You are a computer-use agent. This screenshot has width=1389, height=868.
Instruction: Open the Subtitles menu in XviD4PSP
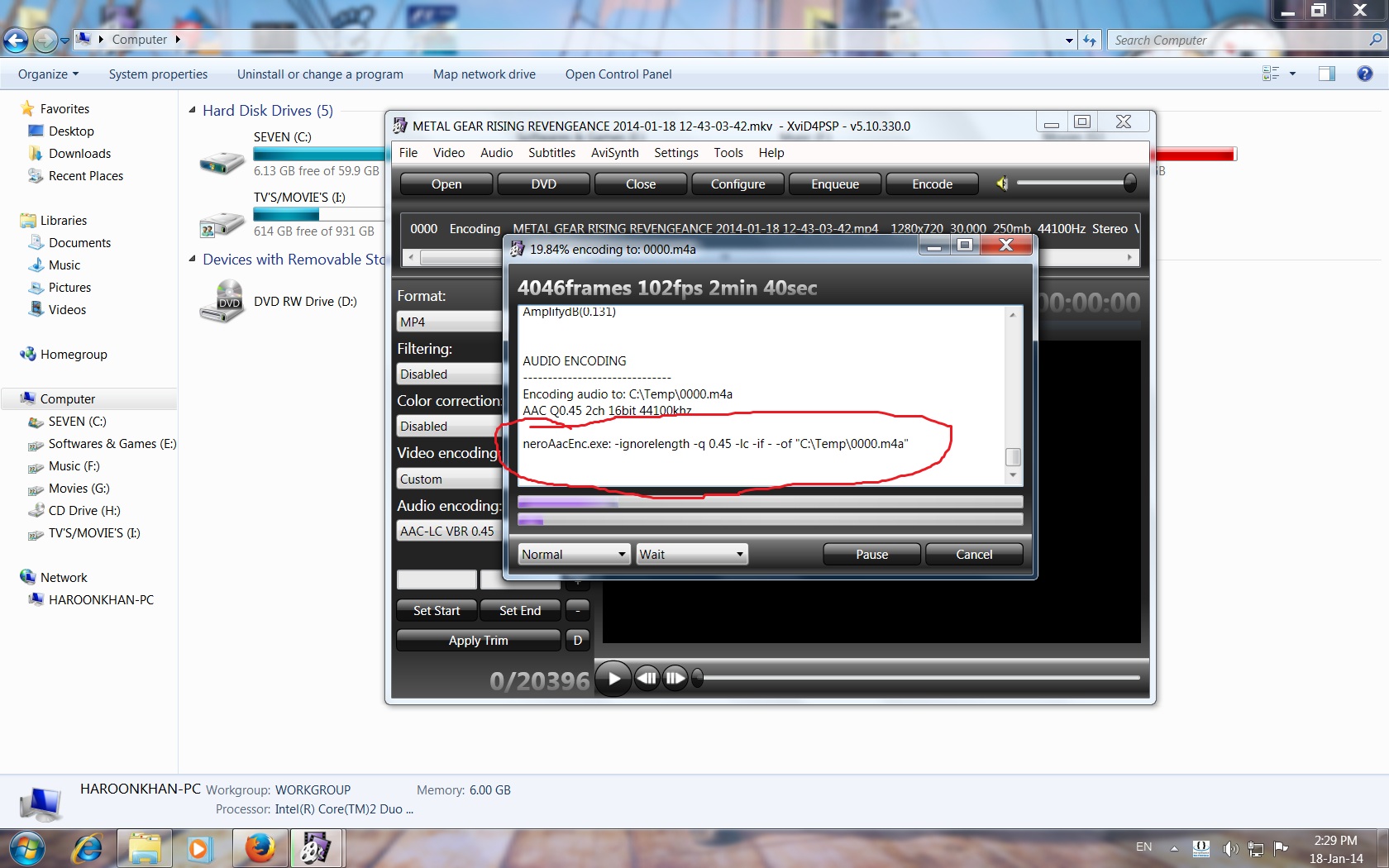pyautogui.click(x=551, y=152)
